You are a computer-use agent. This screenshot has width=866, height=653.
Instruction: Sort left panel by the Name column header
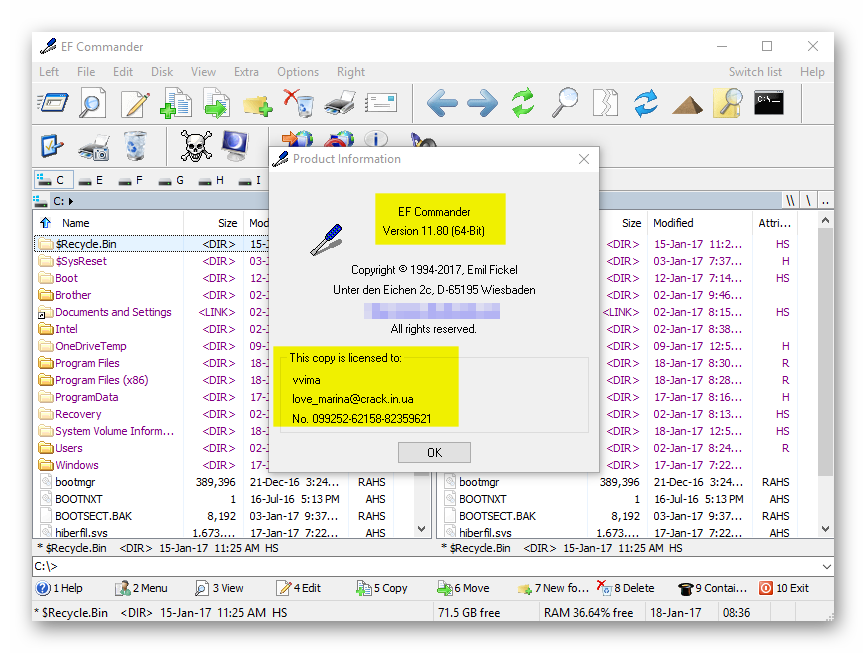point(76,223)
